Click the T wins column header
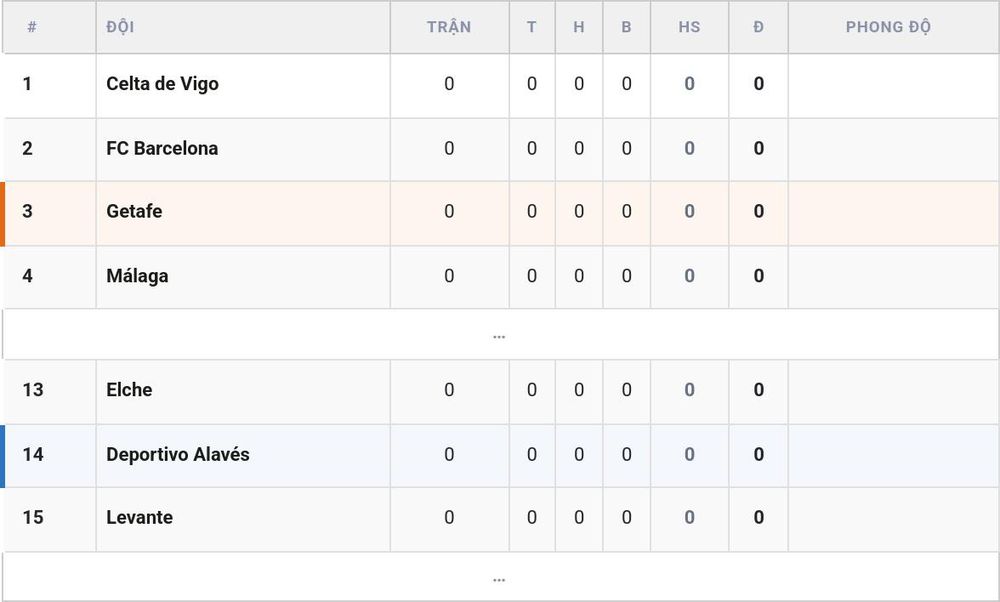The image size is (1000, 602). point(532,27)
